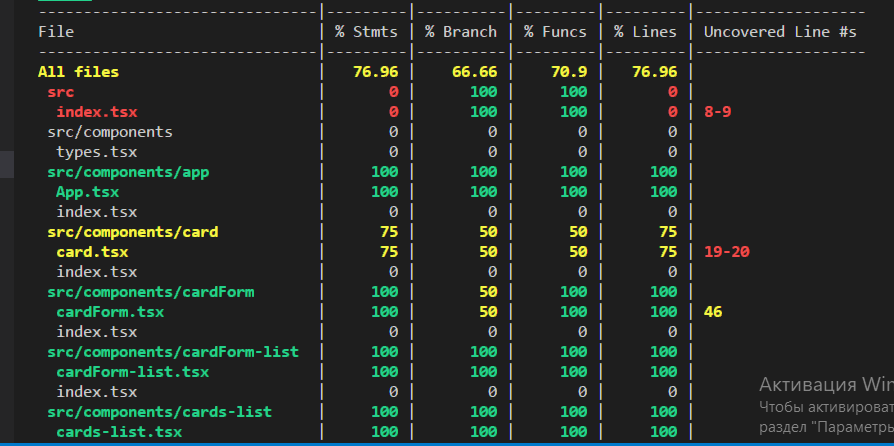
Task: Select the "App.tsx" file name
Action: (x=88, y=192)
